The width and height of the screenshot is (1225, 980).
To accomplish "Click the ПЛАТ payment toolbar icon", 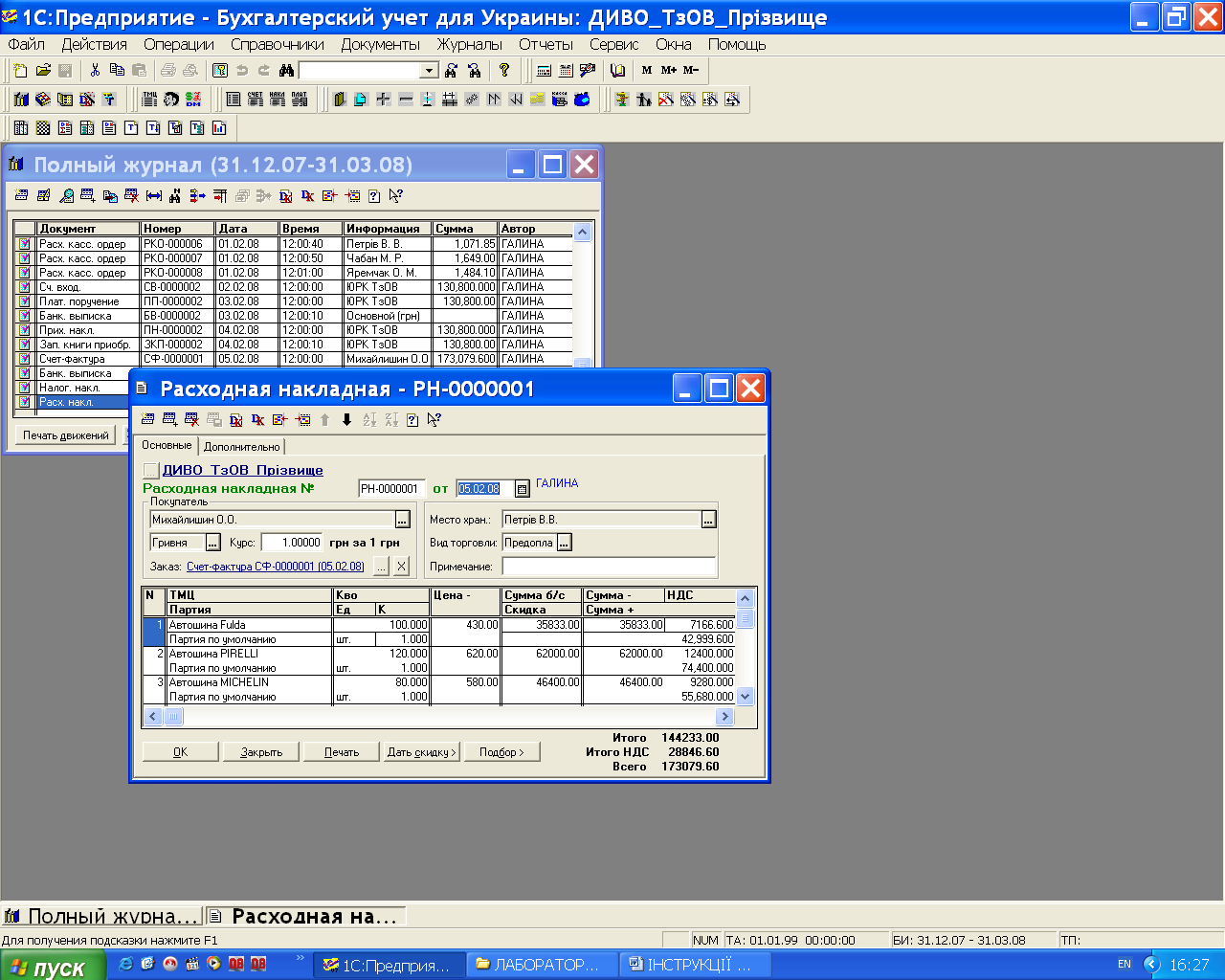I will click(299, 99).
